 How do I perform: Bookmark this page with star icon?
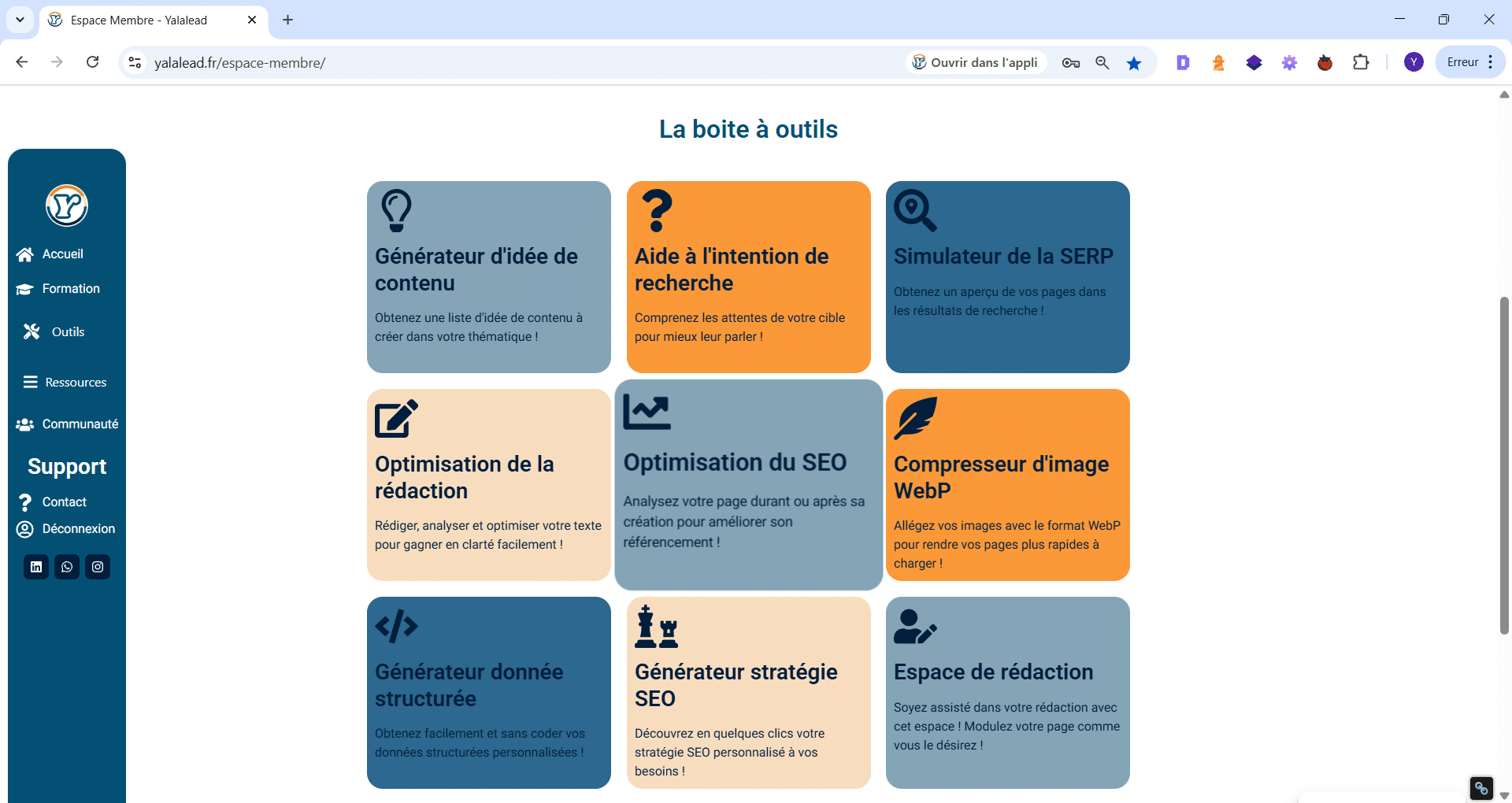click(x=1134, y=63)
